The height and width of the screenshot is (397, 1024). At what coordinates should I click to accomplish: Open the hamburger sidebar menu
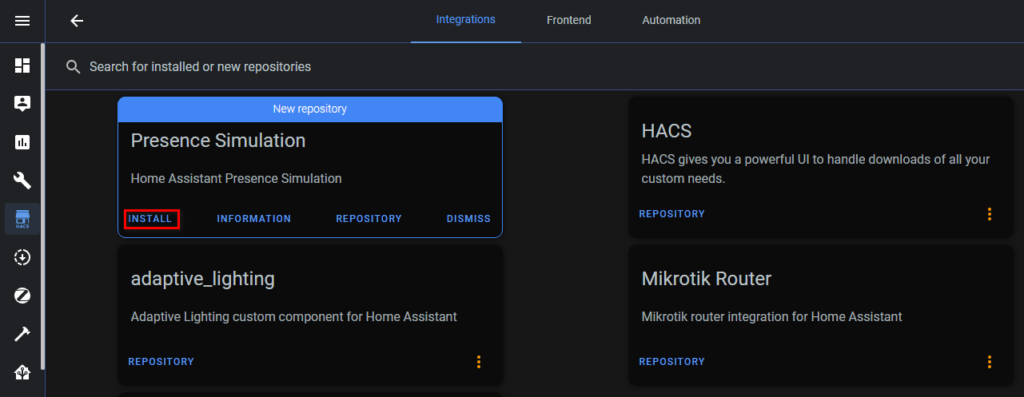(x=22, y=21)
